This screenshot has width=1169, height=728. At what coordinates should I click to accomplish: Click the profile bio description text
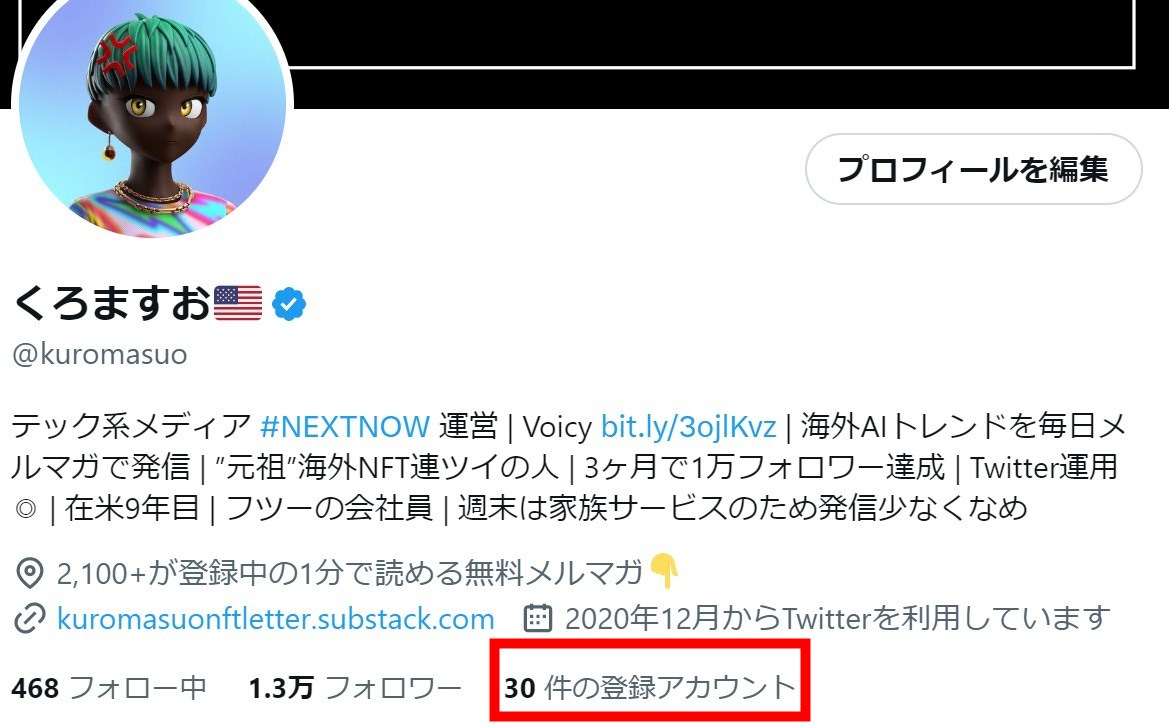pos(569,468)
